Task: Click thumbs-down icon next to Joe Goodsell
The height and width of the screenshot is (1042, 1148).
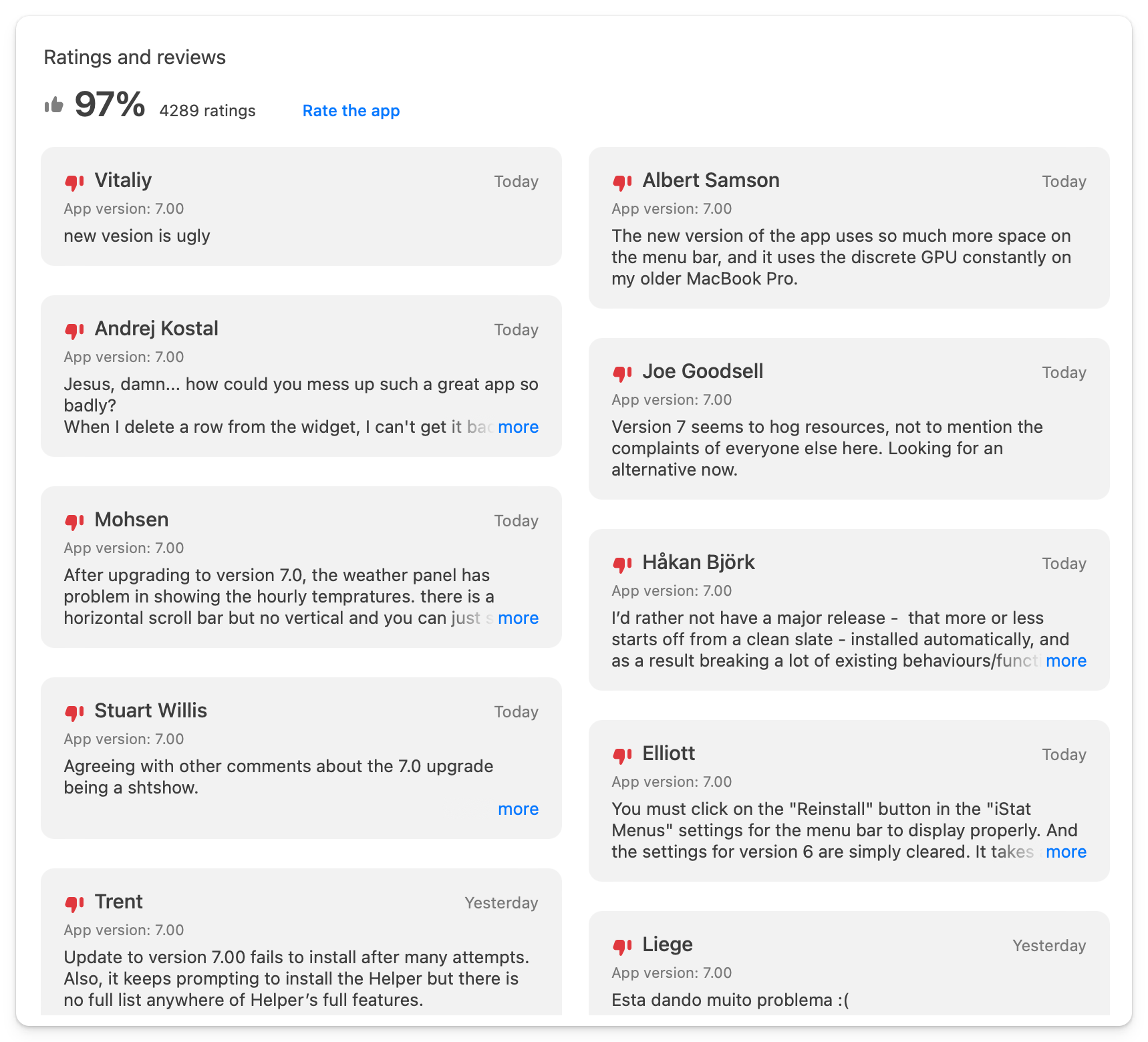Action: [622, 373]
